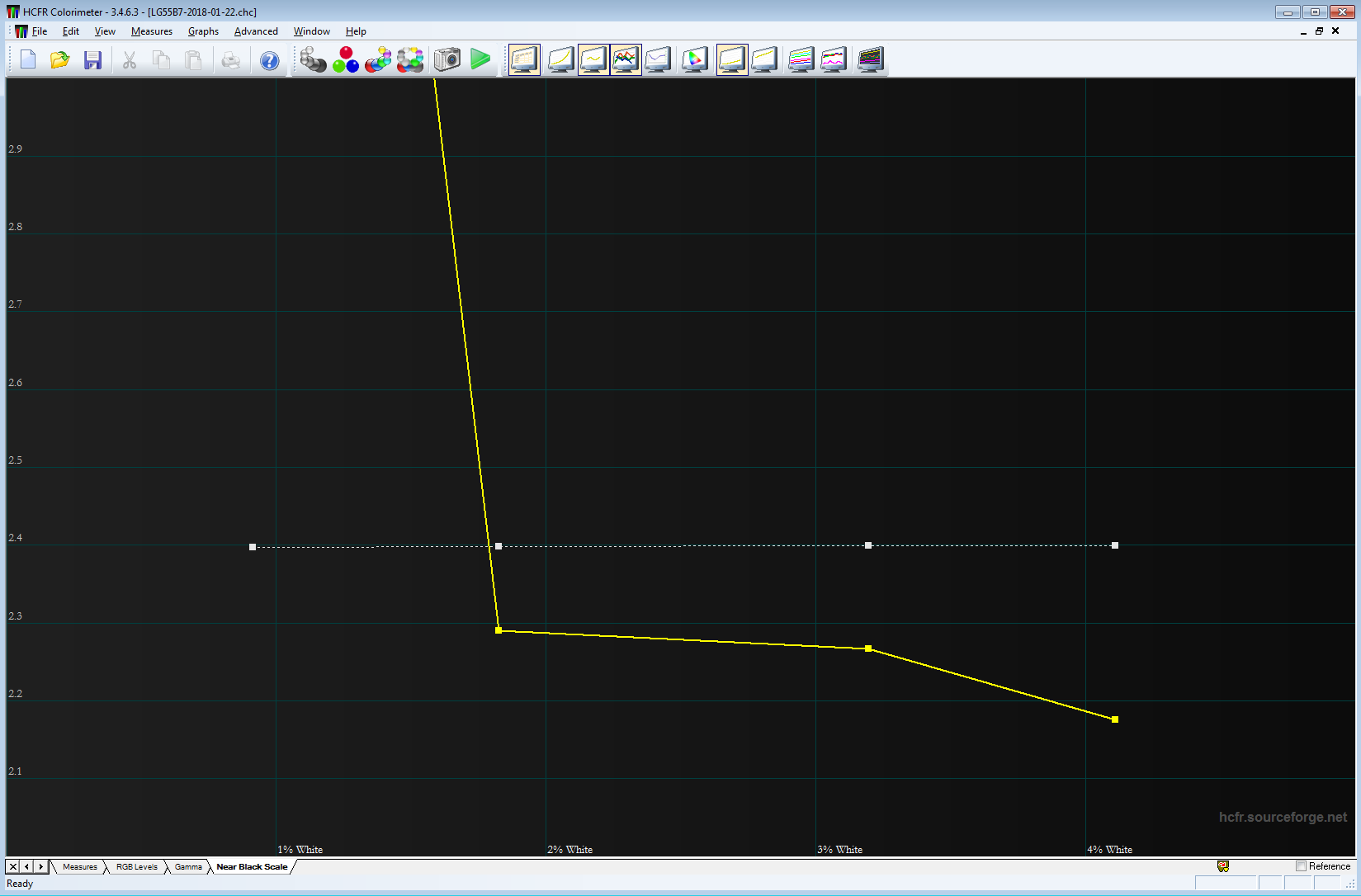Toggle the measures table view button
The height and width of the screenshot is (896, 1361).
pyautogui.click(x=524, y=59)
